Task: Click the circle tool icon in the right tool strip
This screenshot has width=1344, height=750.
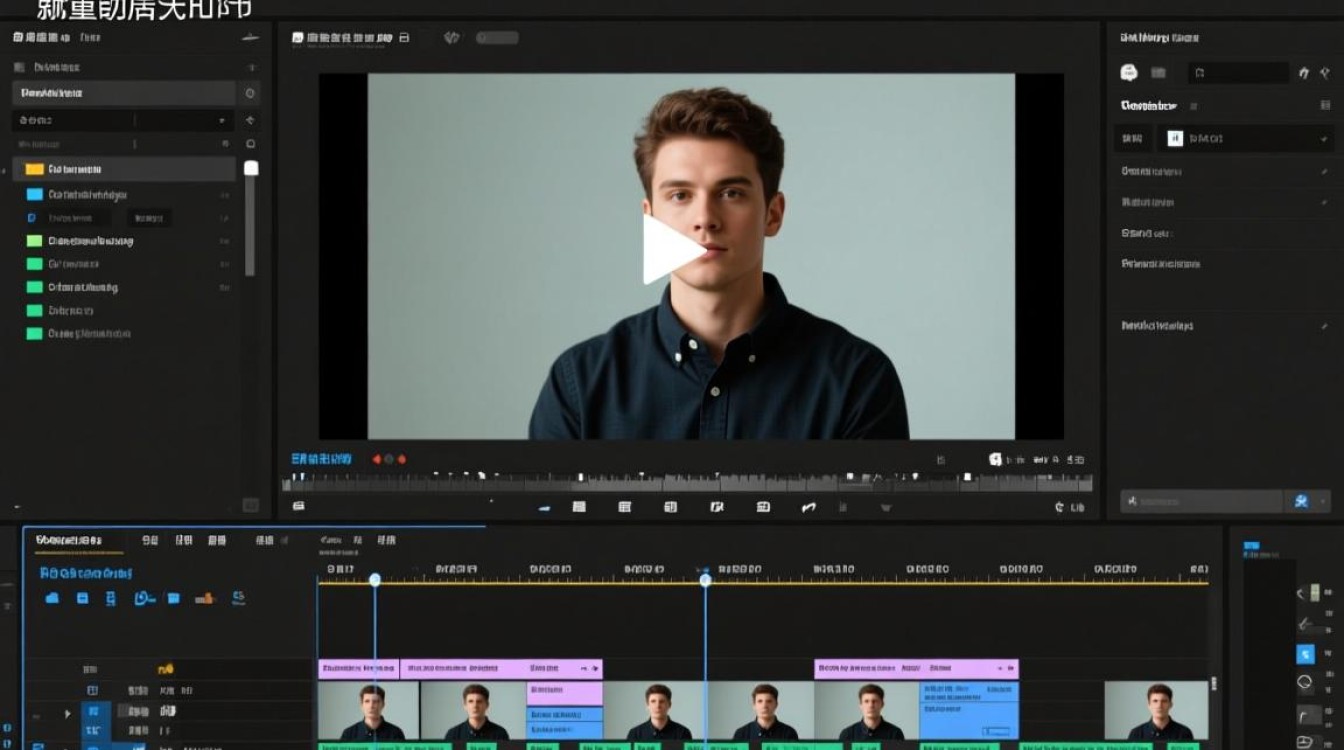Action: click(x=1306, y=684)
